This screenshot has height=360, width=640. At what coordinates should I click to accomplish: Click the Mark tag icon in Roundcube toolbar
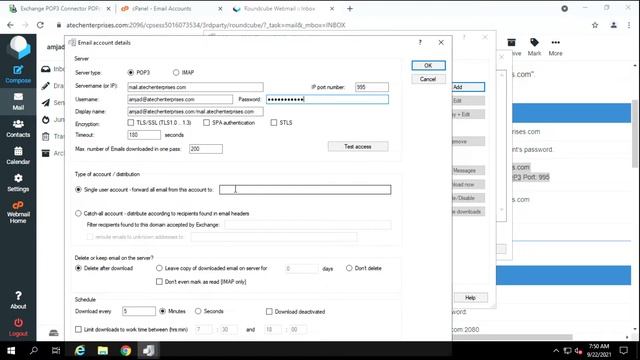click(x=534, y=47)
